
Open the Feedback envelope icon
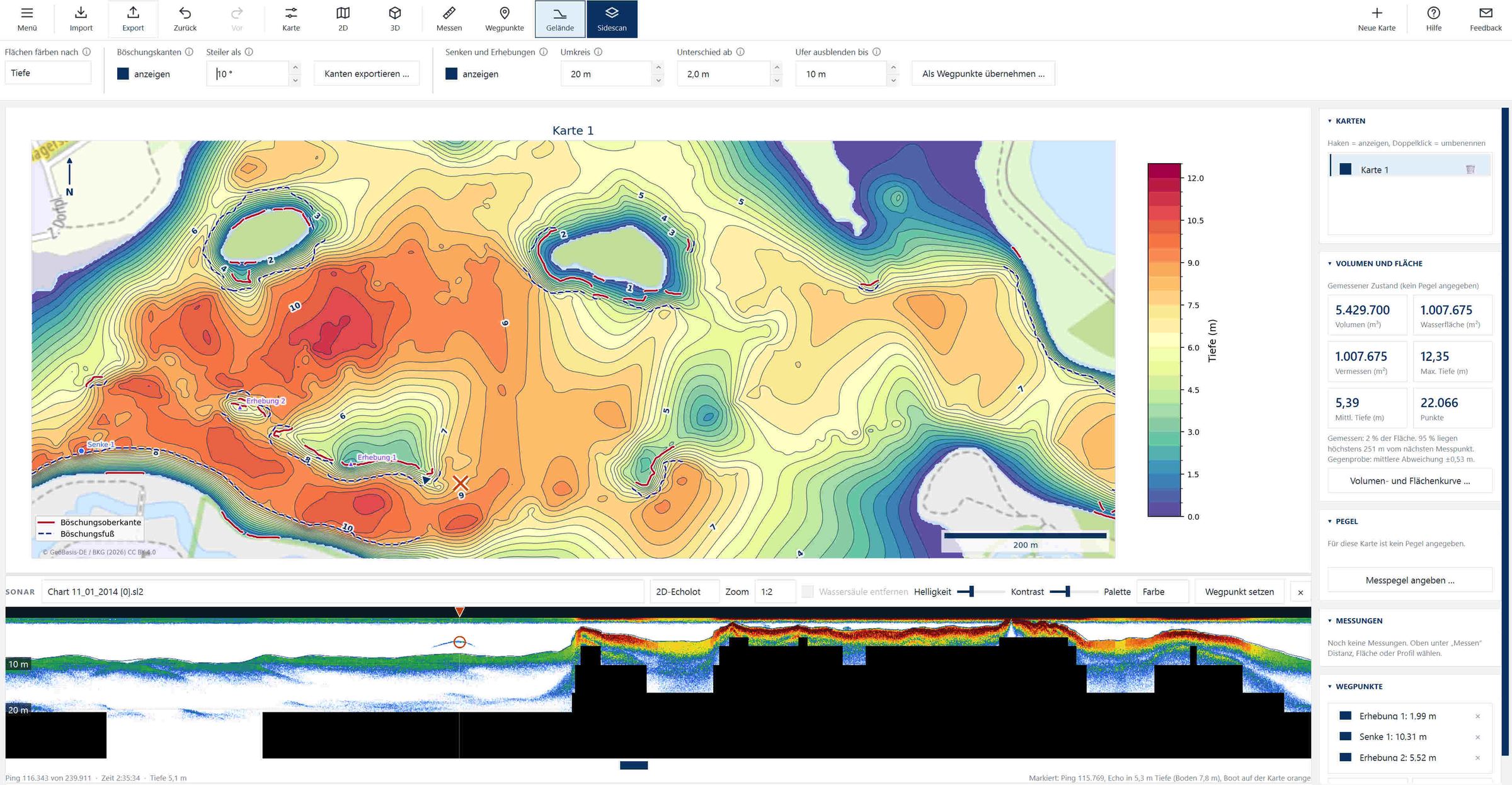(1486, 13)
